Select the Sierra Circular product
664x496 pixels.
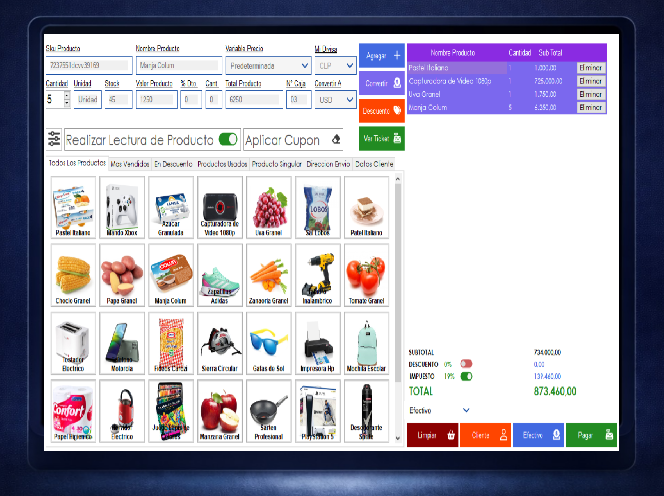220,340
